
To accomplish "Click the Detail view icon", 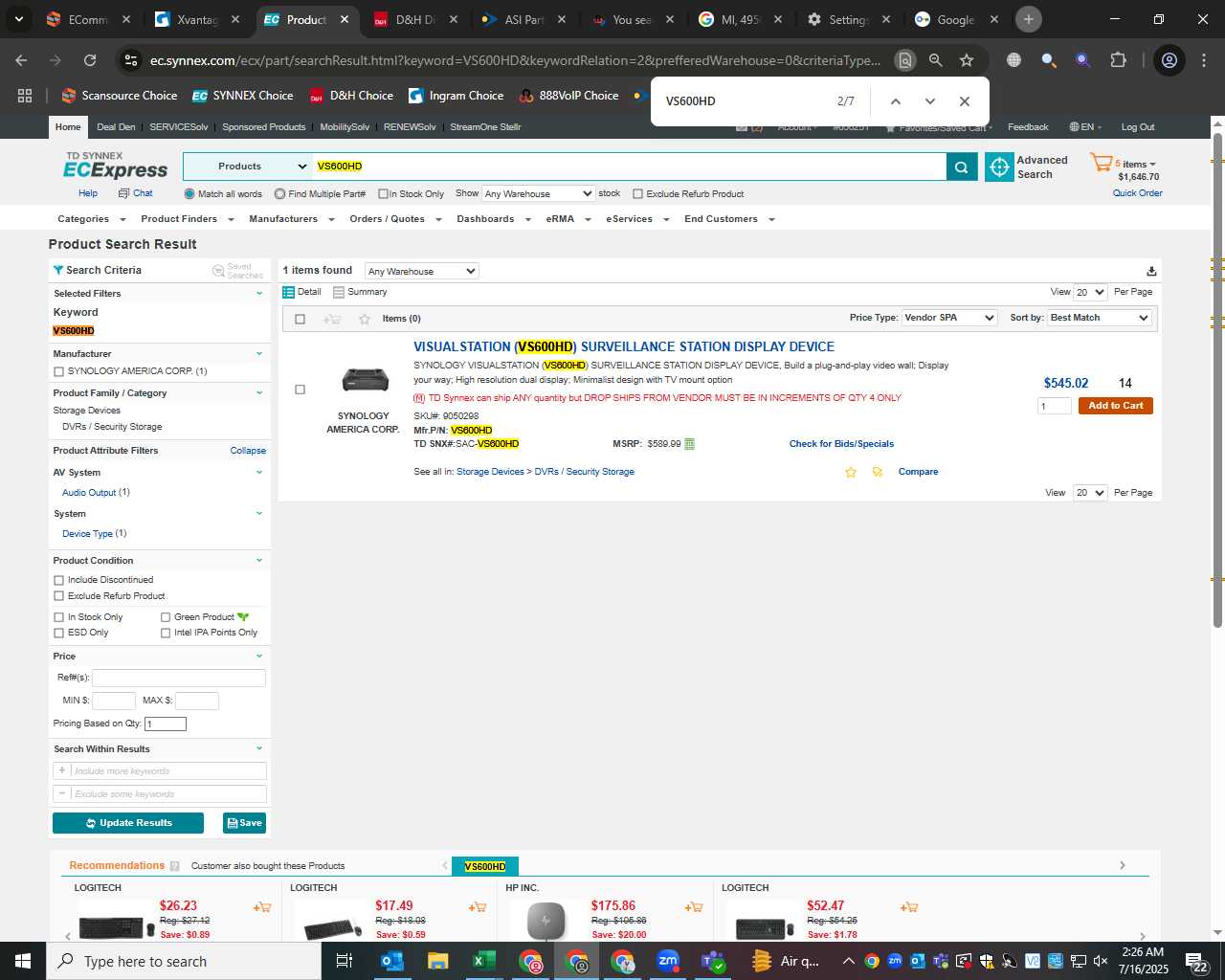I will (288, 292).
